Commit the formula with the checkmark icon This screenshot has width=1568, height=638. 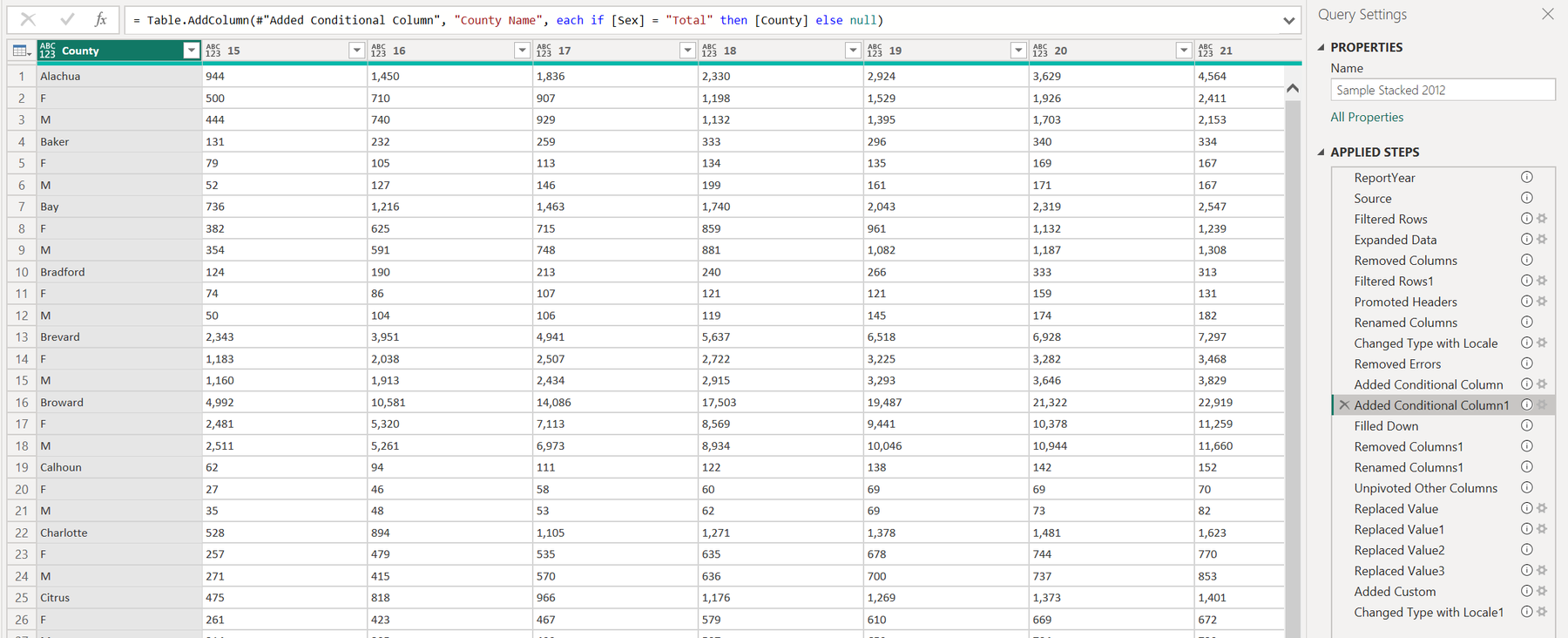coord(66,19)
